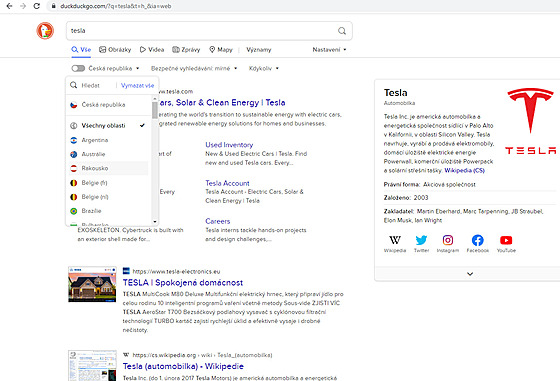Screen dimensions: 560x381
Task: Go back with browser back arrow
Action: click(x=10, y=6)
